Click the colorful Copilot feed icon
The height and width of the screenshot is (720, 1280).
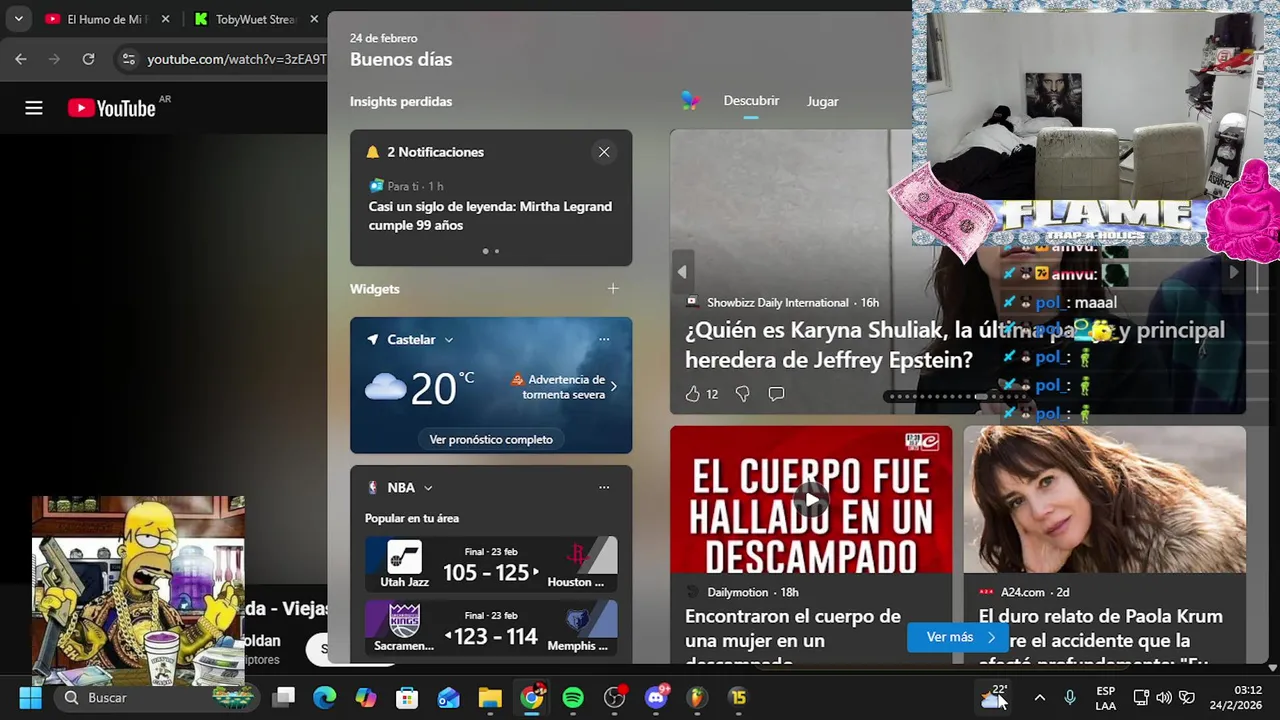(690, 100)
